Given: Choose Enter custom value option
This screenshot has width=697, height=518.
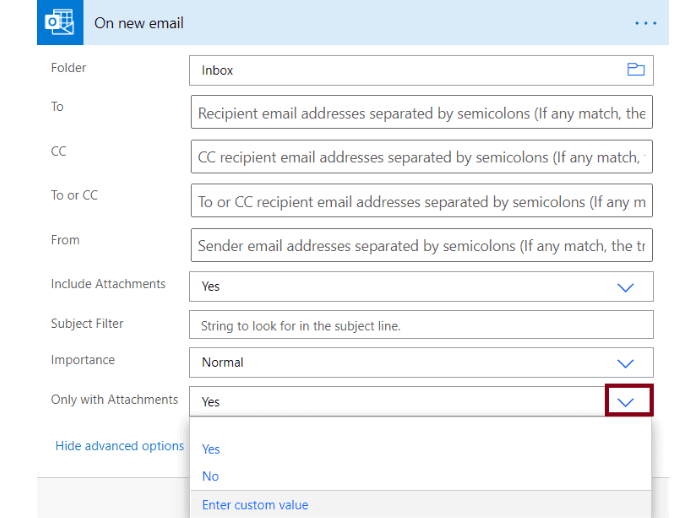Looking at the screenshot, I should pyautogui.click(x=255, y=505).
